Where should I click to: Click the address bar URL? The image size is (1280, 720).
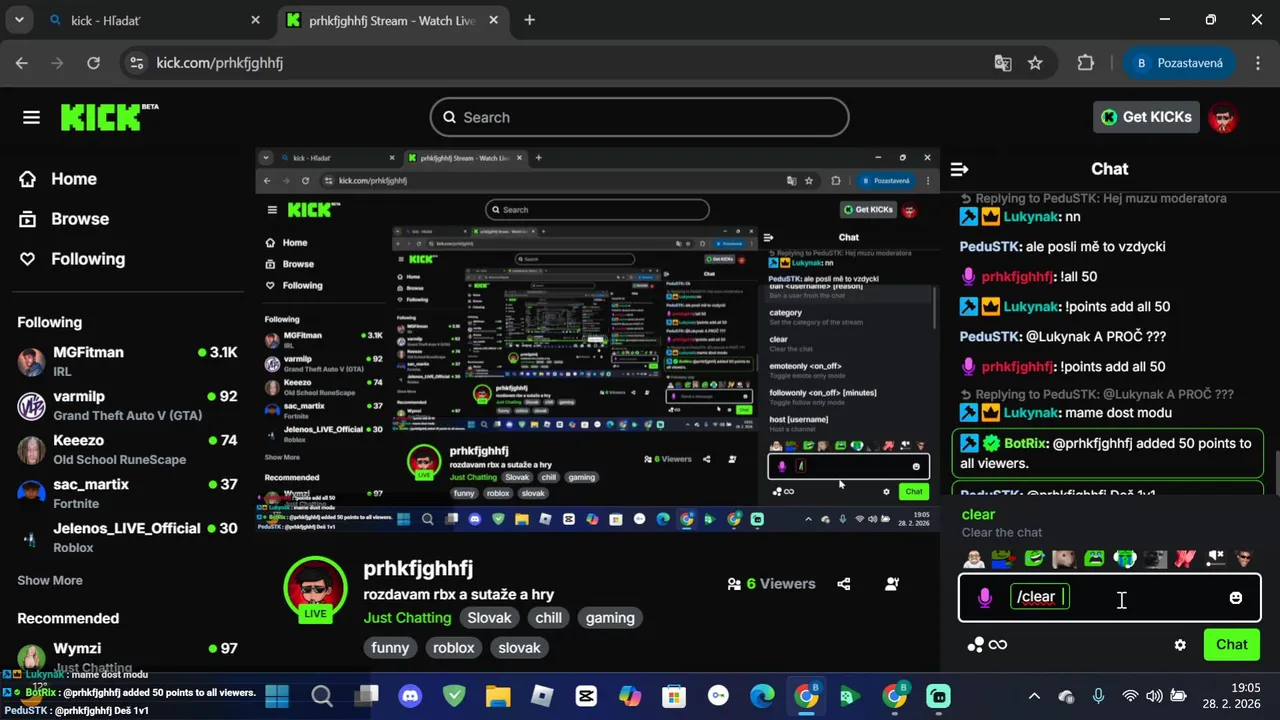[x=219, y=63]
